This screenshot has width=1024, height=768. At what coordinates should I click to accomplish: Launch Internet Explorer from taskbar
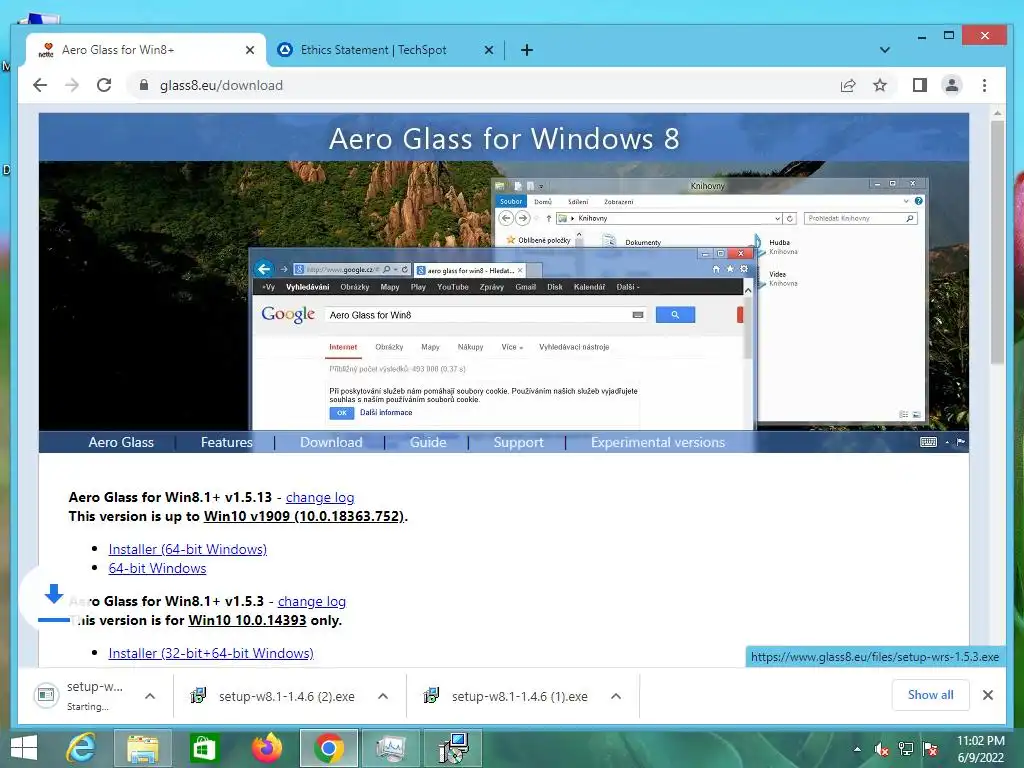coord(82,748)
